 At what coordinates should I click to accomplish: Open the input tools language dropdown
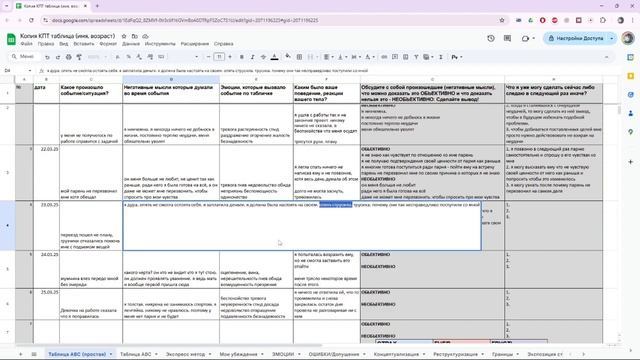coord(457,57)
